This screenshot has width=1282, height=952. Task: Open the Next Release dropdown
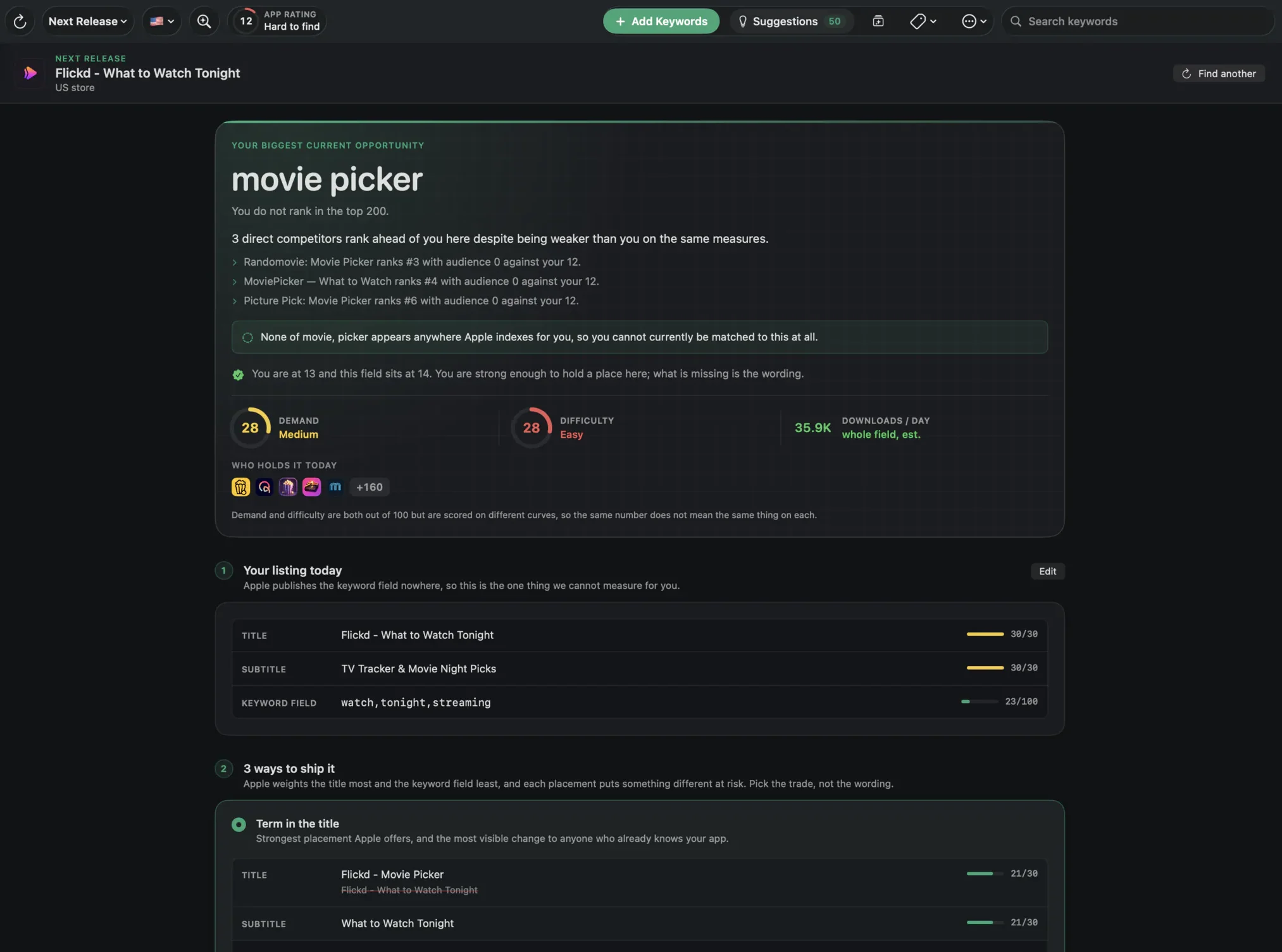pos(87,22)
